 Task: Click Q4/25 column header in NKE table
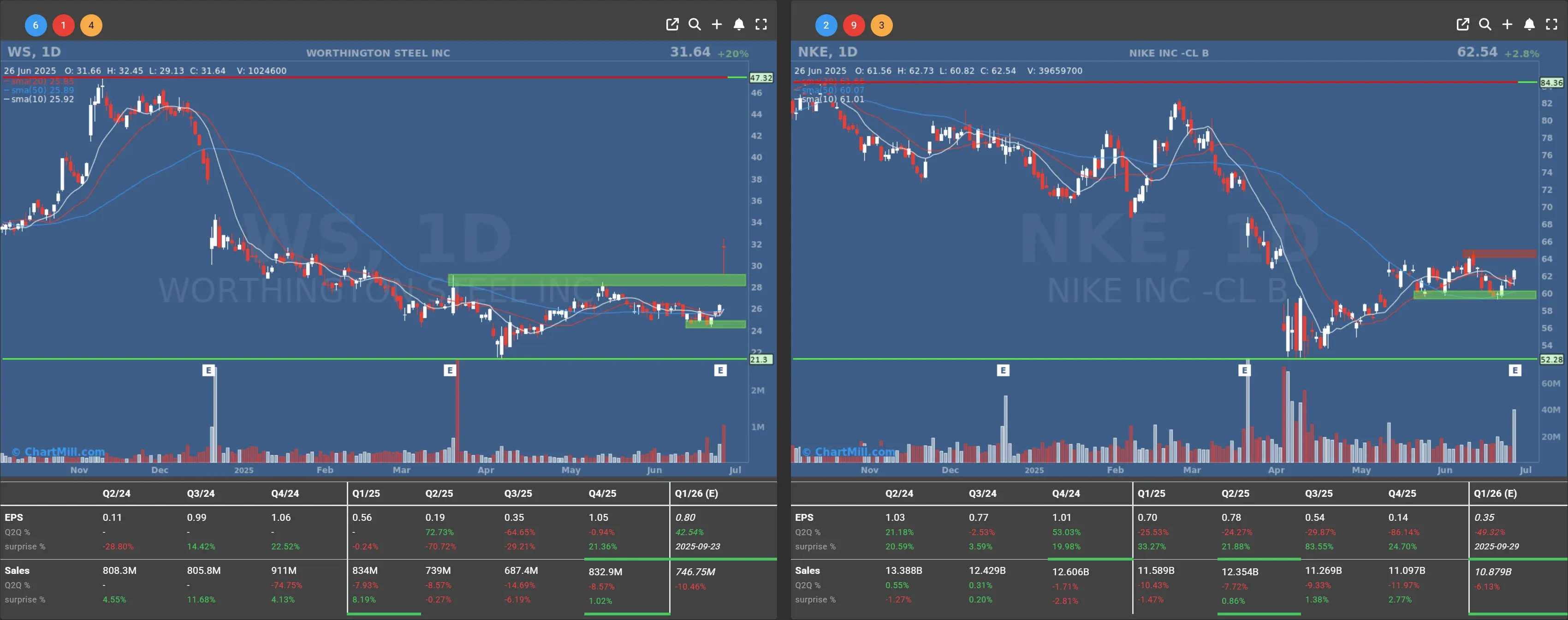pos(1402,493)
